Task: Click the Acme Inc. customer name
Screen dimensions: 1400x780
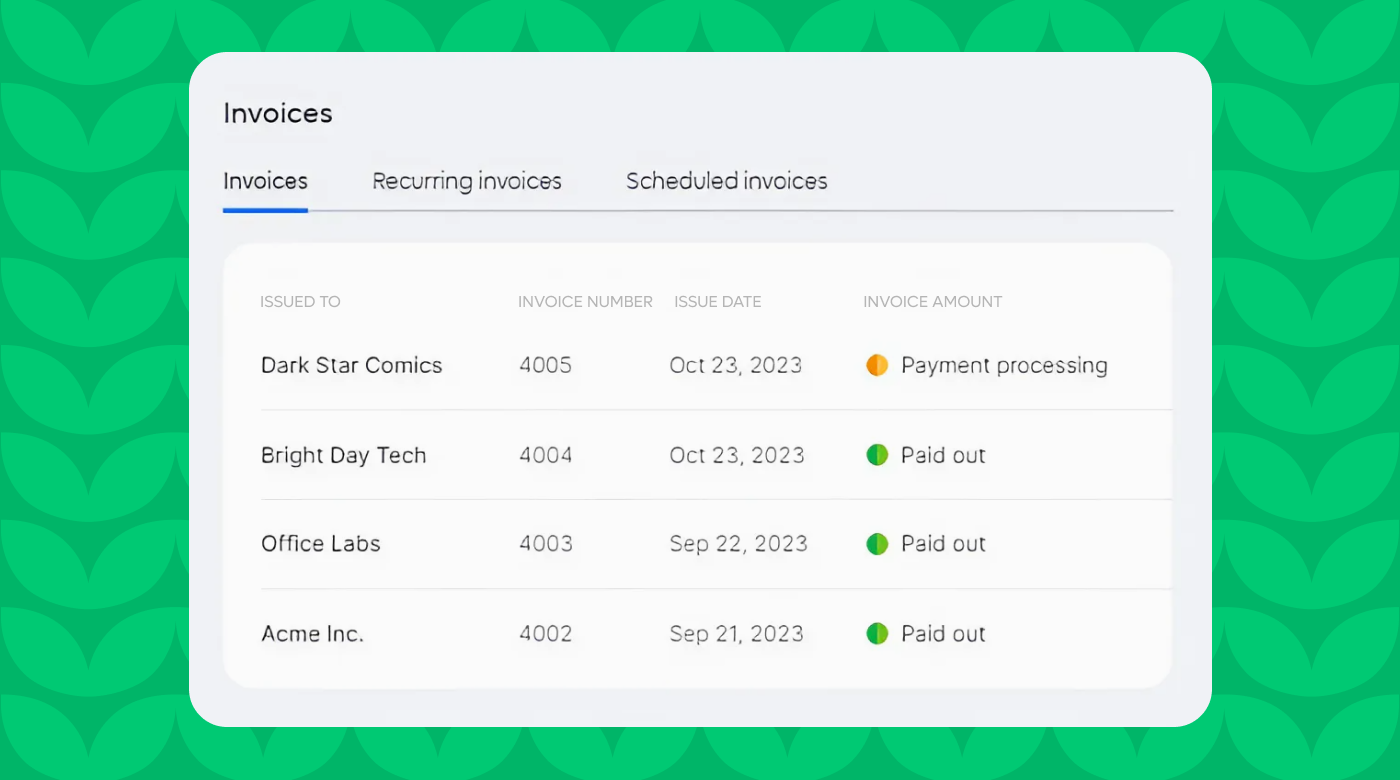Action: (312, 634)
